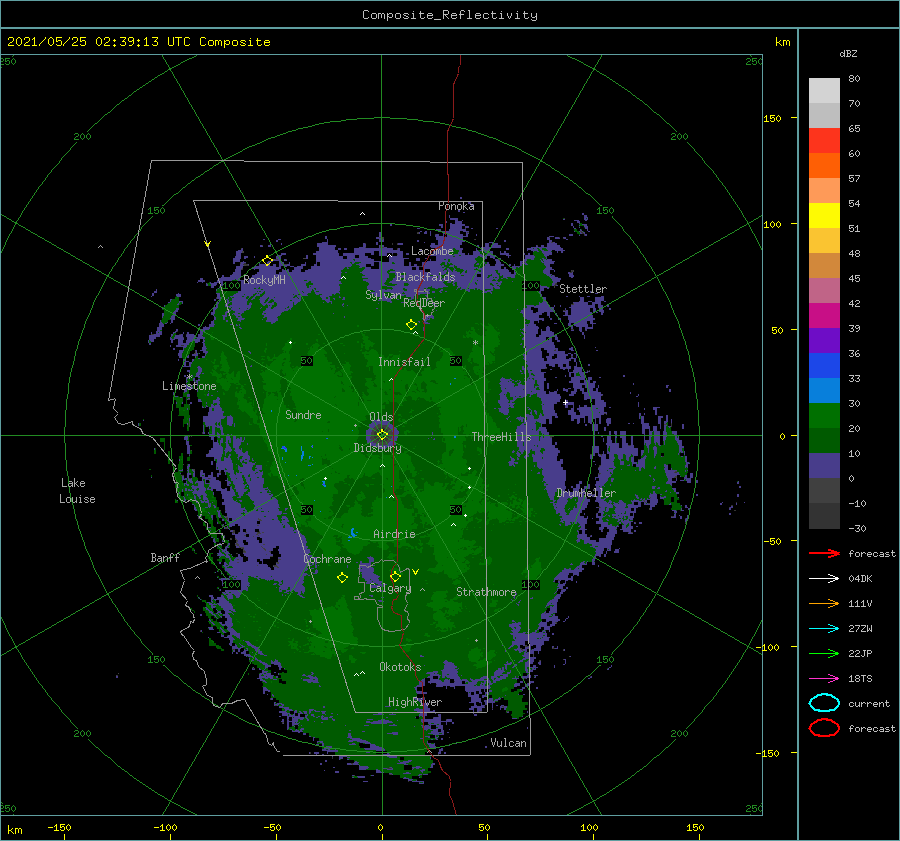
Task: Select the white 04DK arrow symbol
Action: pyautogui.click(x=824, y=578)
